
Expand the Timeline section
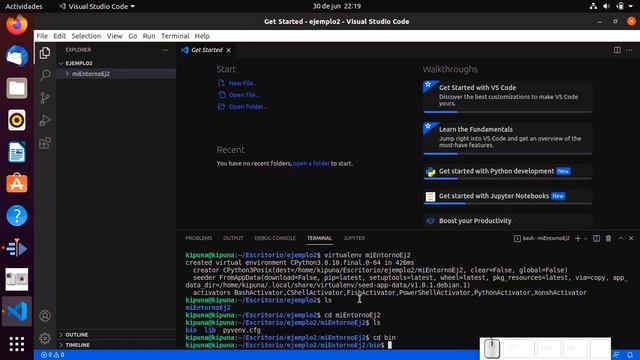click(x=116, y=345)
